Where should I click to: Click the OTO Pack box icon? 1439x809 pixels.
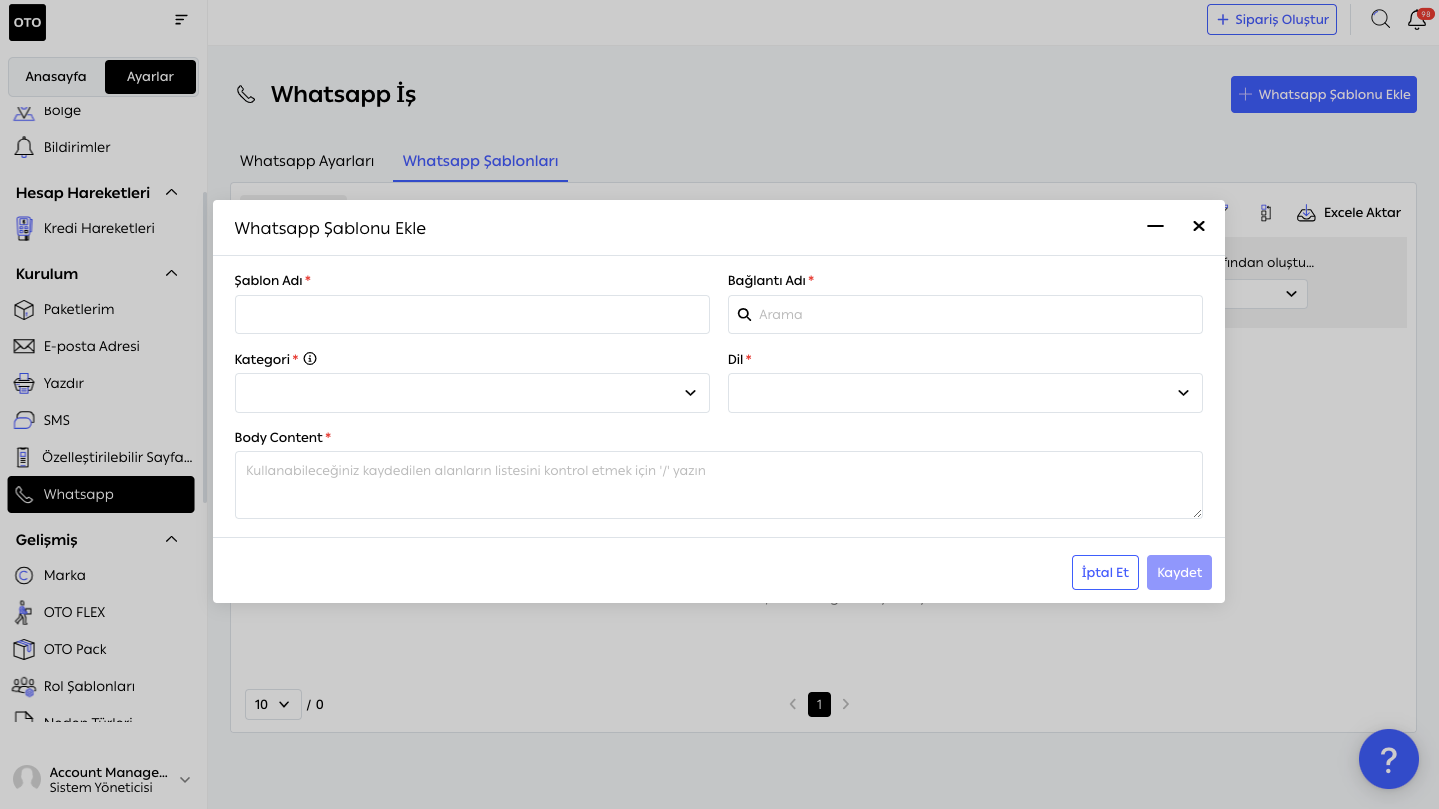(x=24, y=649)
